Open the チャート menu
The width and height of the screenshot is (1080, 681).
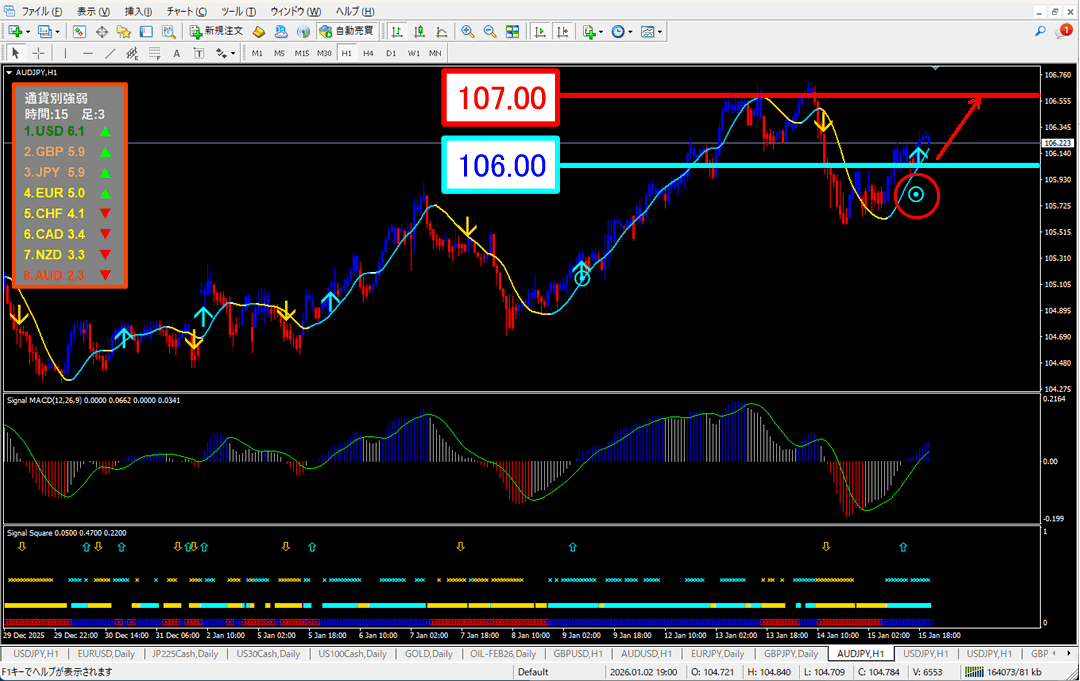click(186, 10)
